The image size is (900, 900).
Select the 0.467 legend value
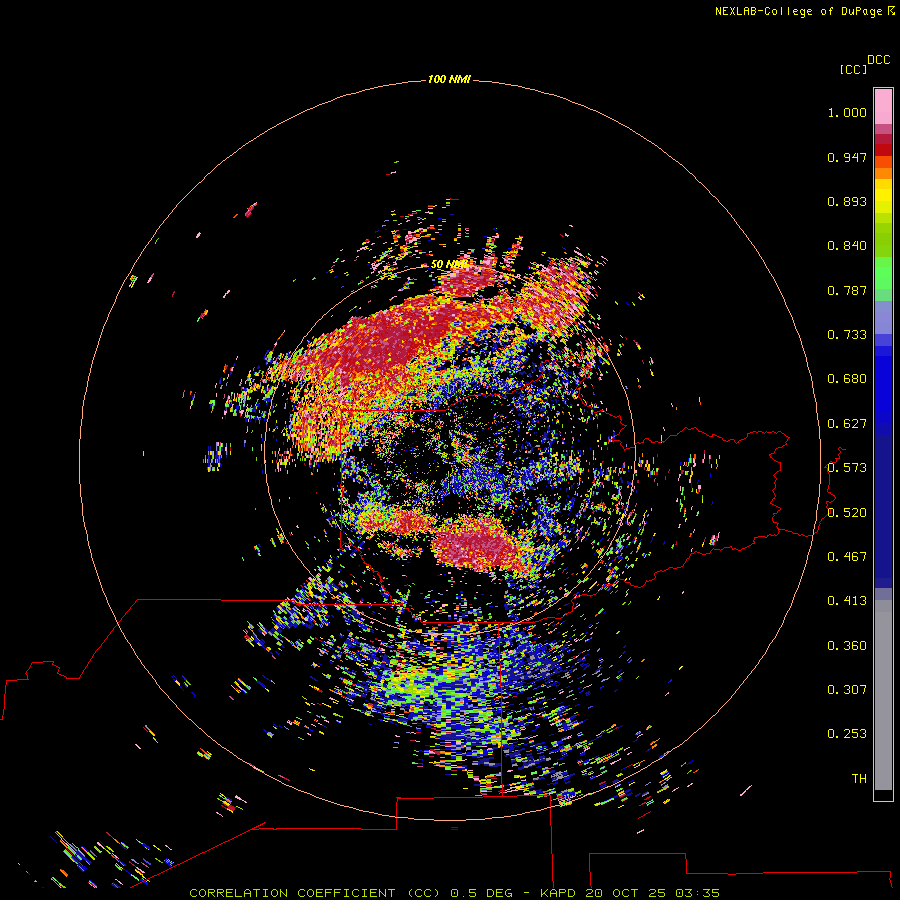pyautogui.click(x=847, y=557)
